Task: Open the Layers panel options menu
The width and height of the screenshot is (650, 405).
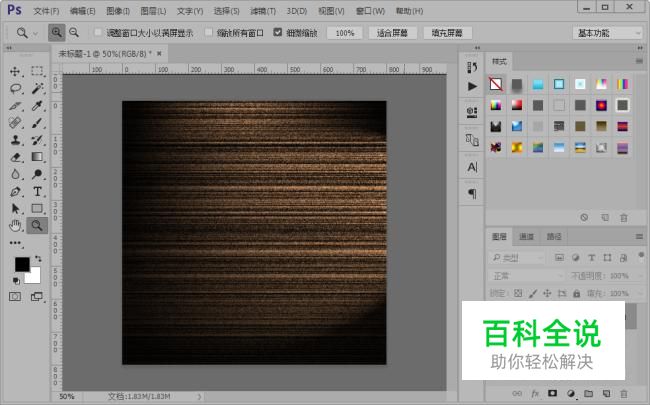Action: pyautogui.click(x=639, y=237)
